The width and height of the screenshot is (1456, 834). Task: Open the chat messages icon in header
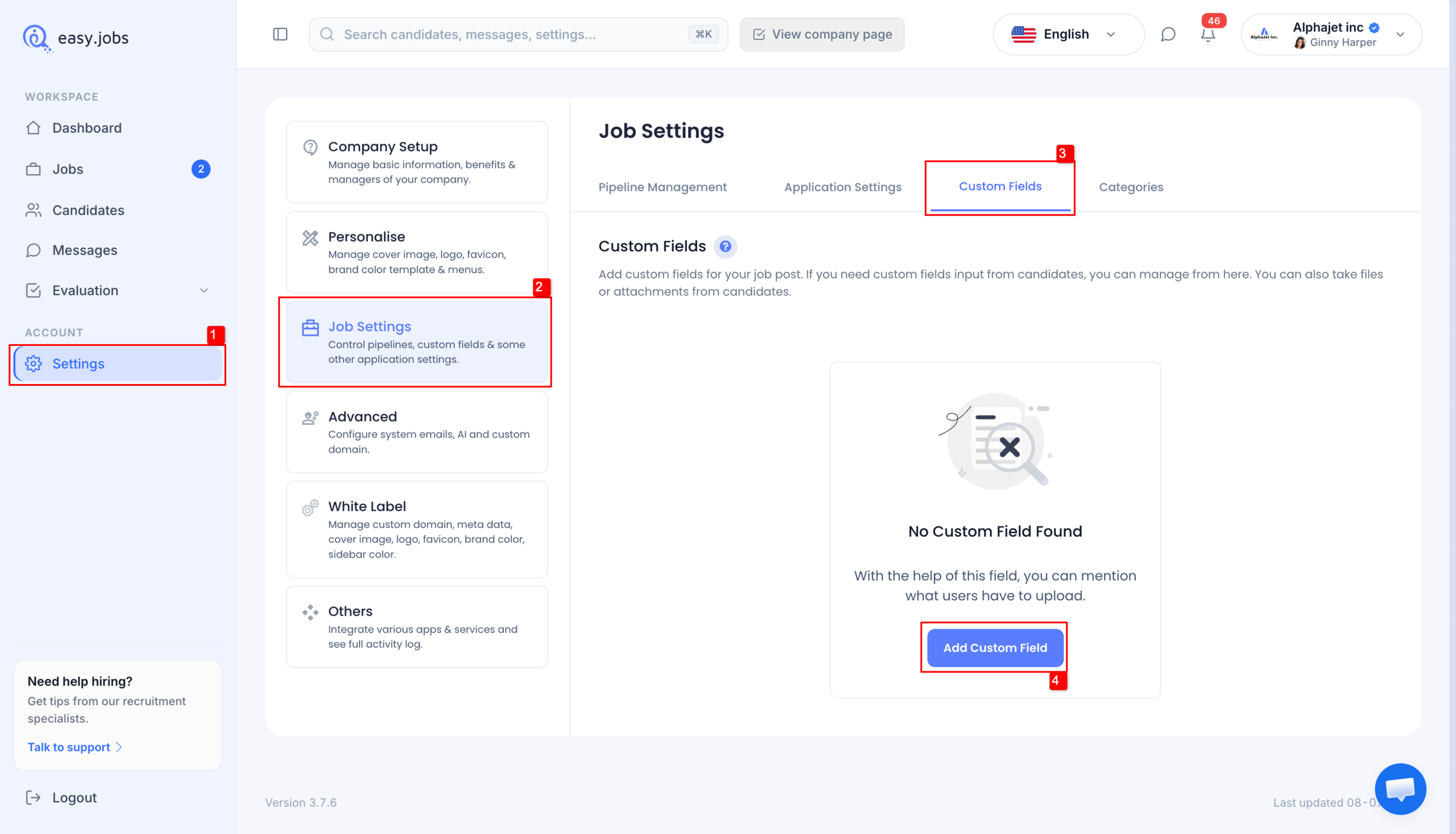pos(1168,34)
